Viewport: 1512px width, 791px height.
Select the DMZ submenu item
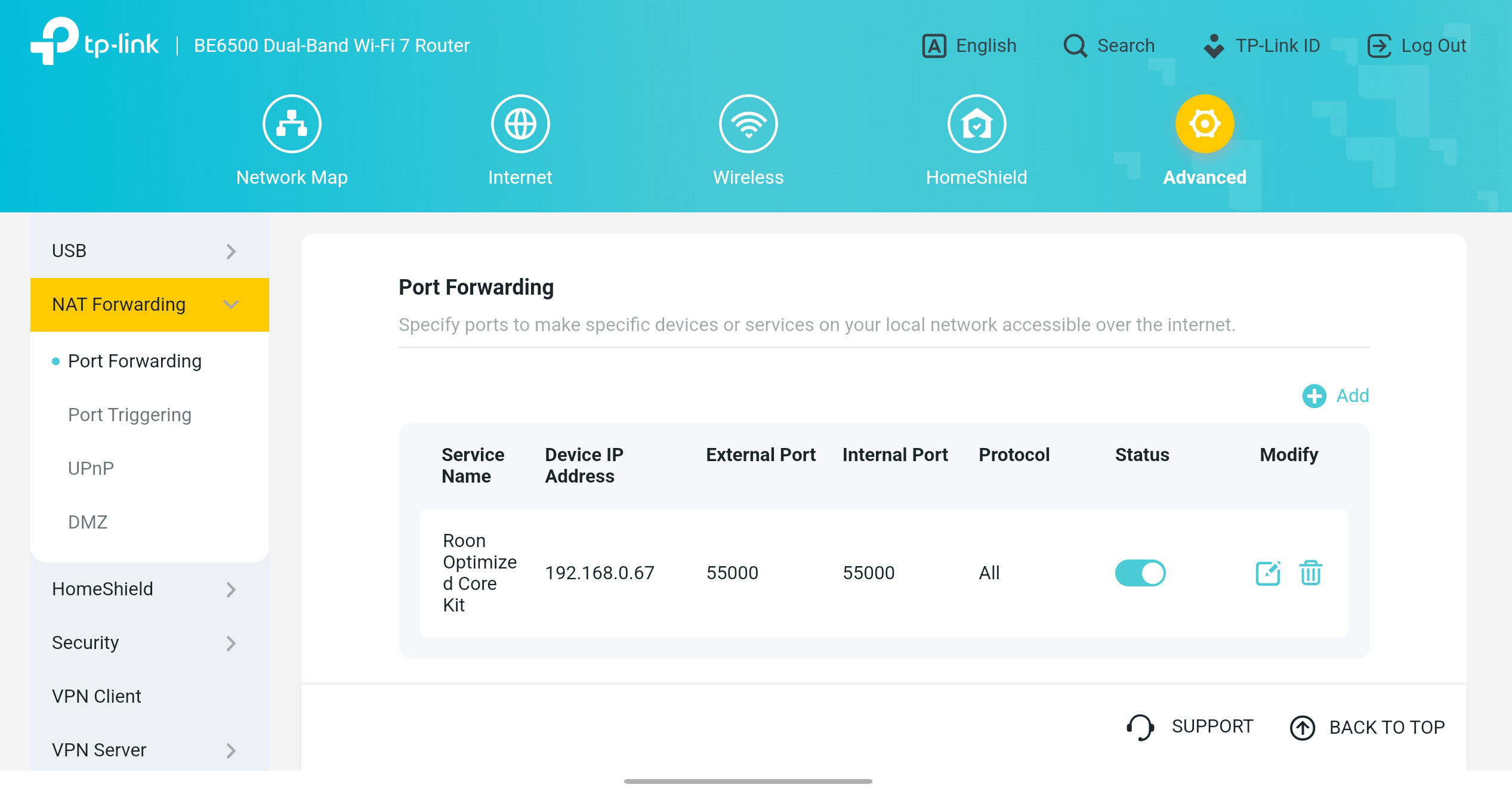pyautogui.click(x=88, y=522)
